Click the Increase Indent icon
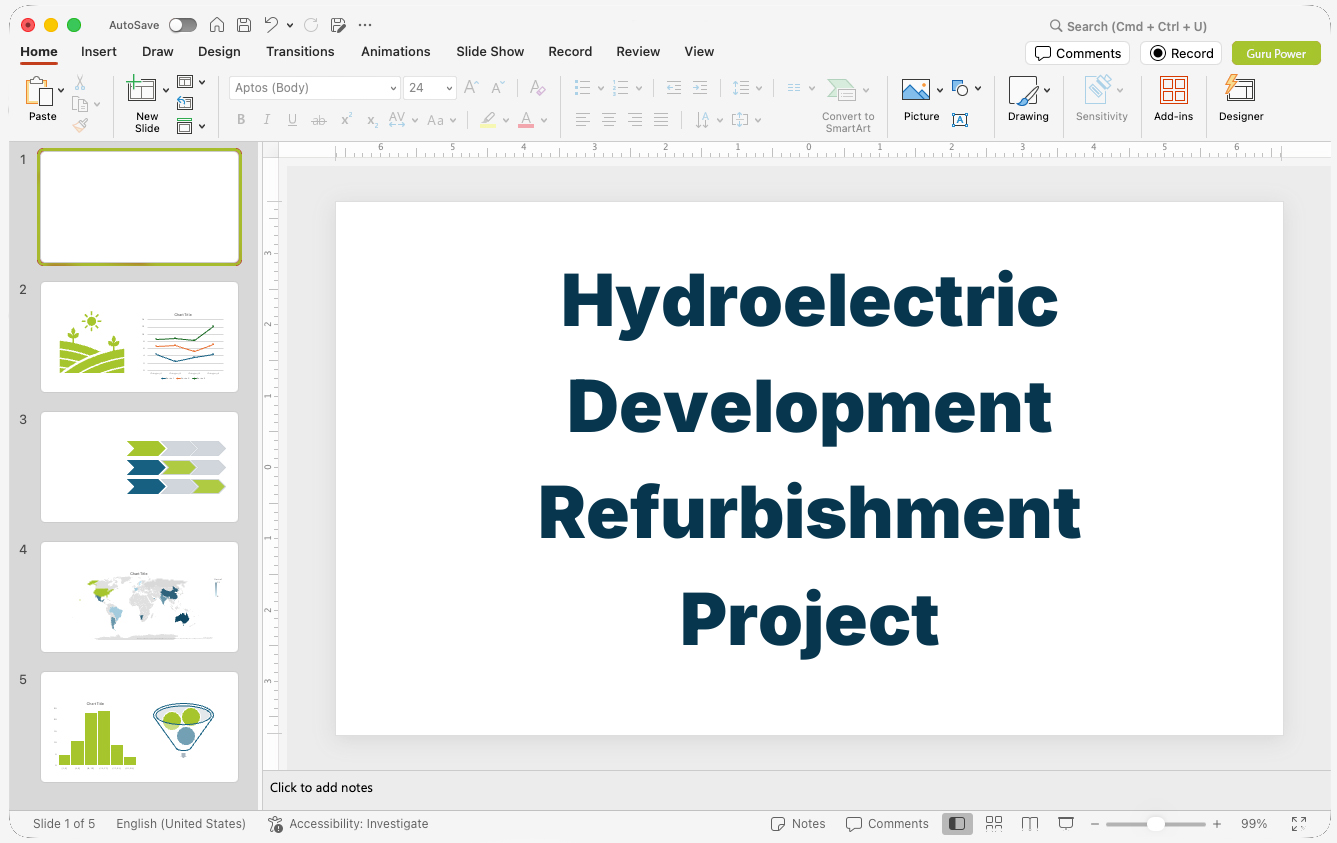1337x843 pixels. (x=700, y=88)
